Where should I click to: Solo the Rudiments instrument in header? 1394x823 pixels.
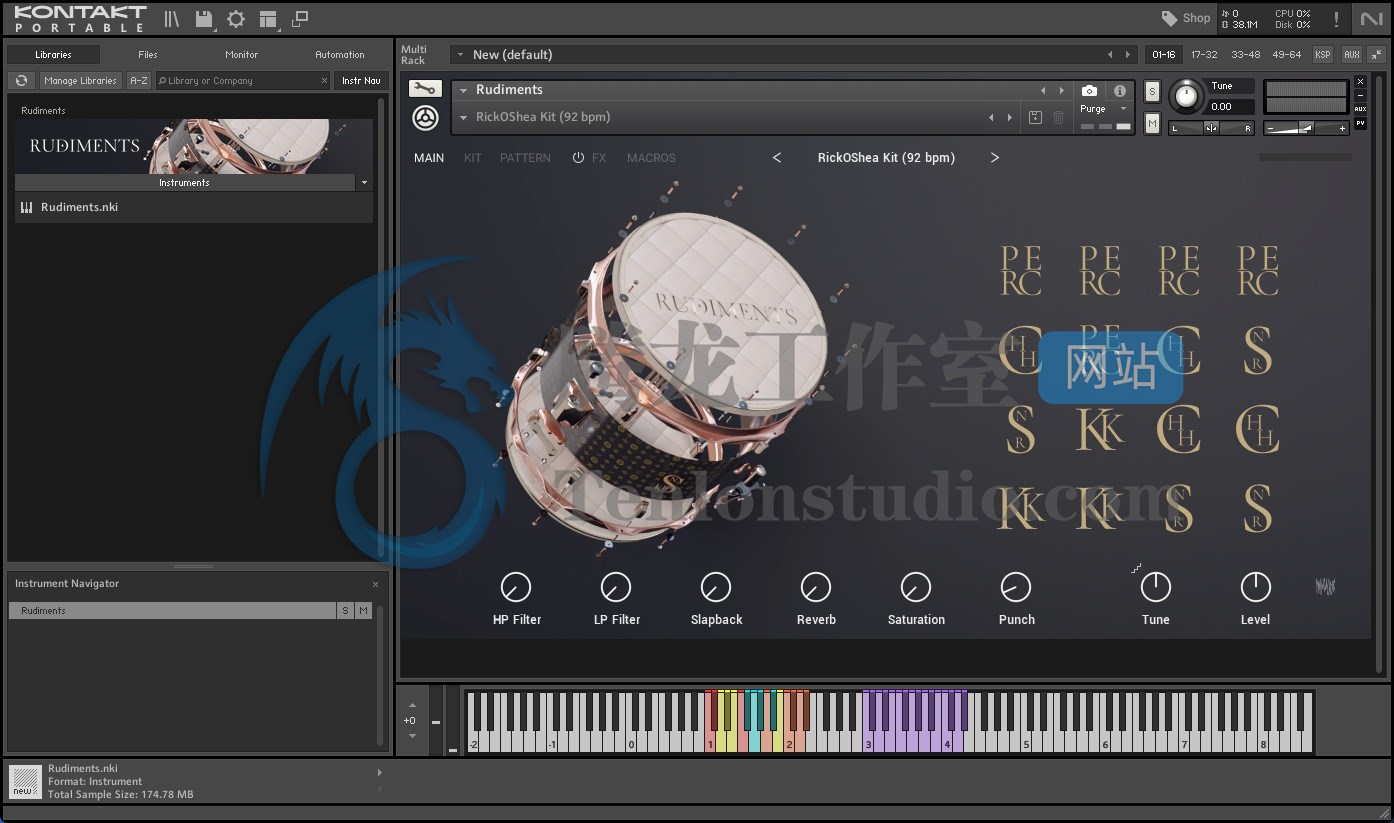(x=1152, y=91)
